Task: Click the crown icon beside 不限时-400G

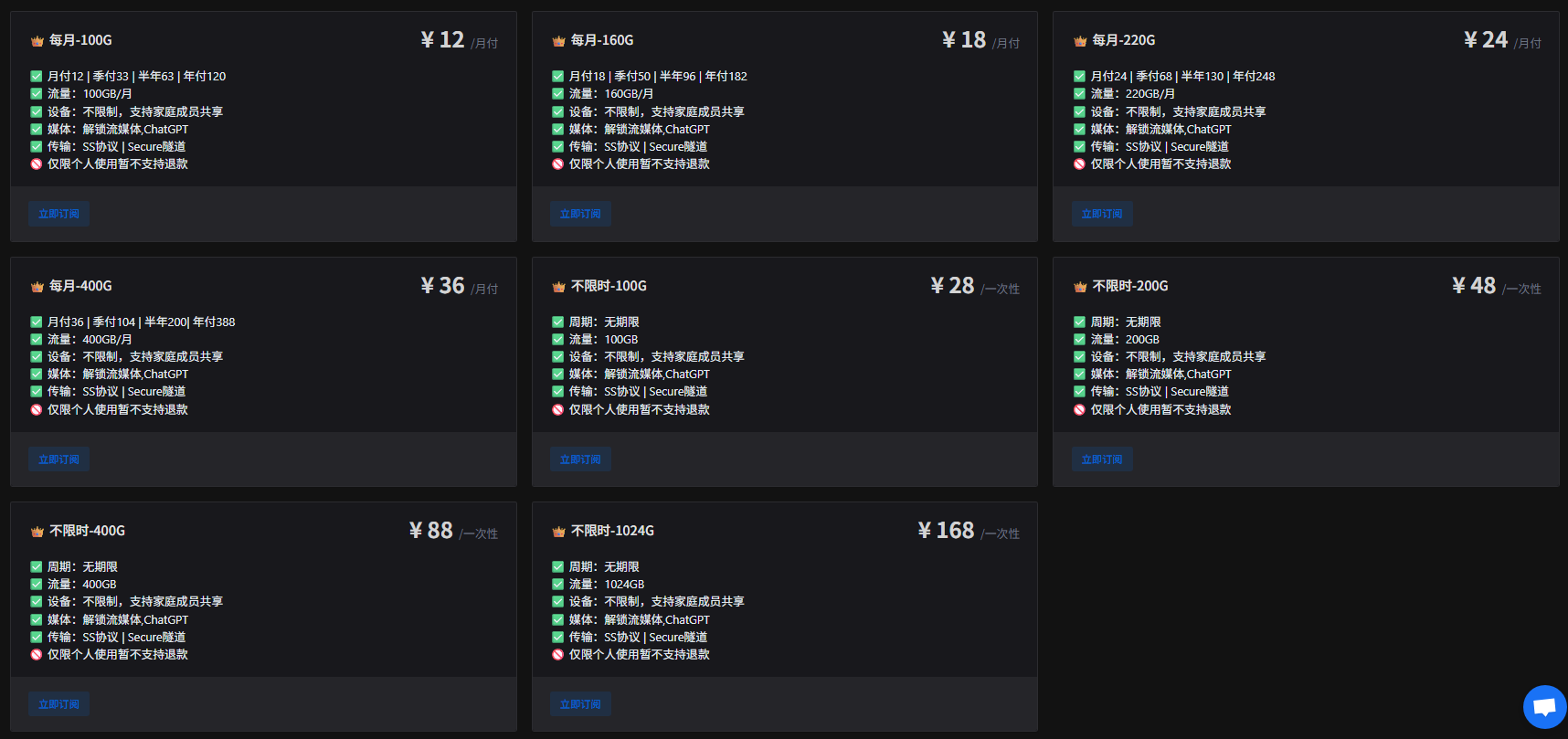Action: [37, 532]
